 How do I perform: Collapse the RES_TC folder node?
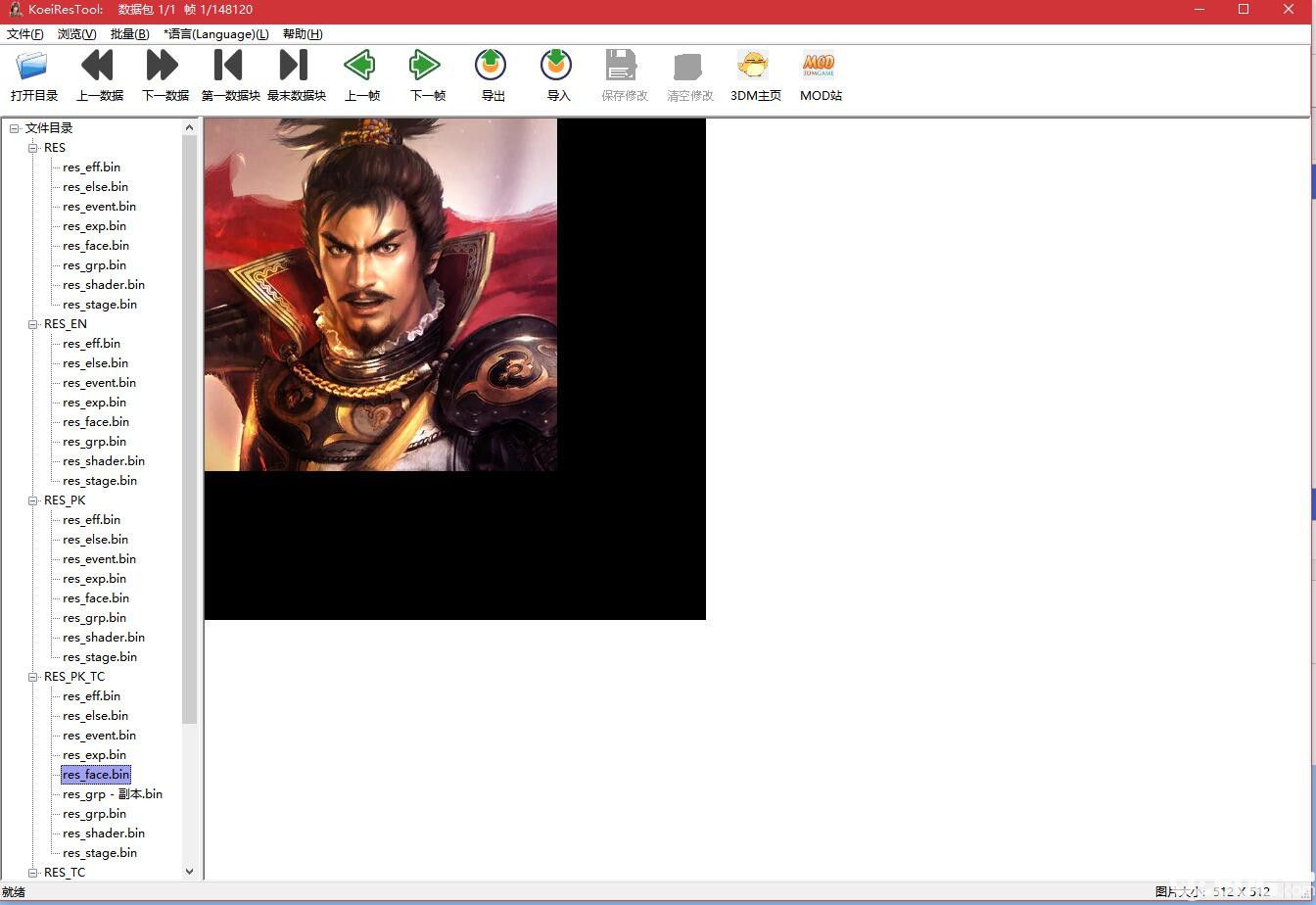pyautogui.click(x=33, y=873)
